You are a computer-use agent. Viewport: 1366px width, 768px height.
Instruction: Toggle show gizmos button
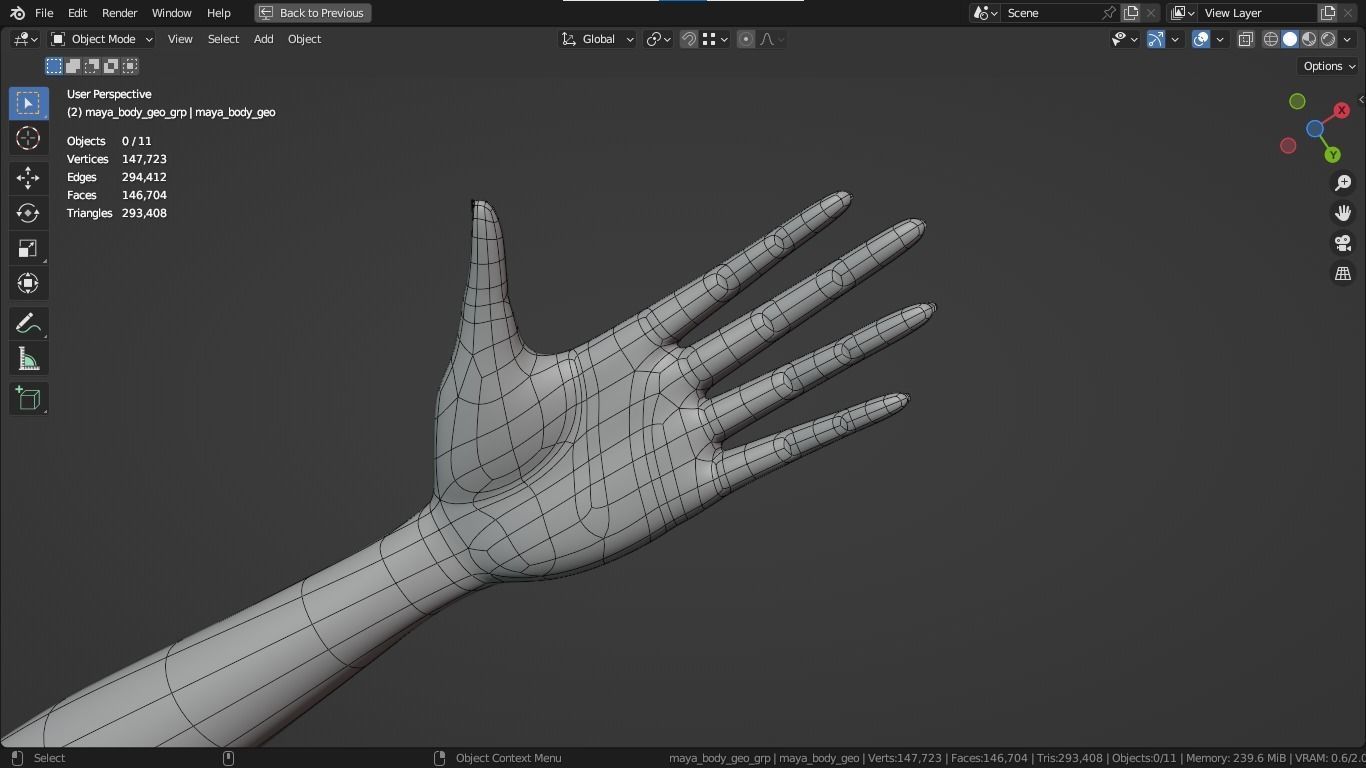1156,39
